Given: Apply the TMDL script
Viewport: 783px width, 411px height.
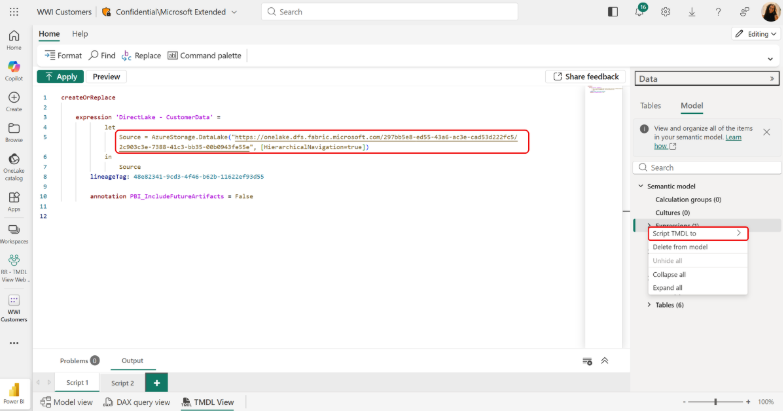Looking at the screenshot, I should coord(60,76).
